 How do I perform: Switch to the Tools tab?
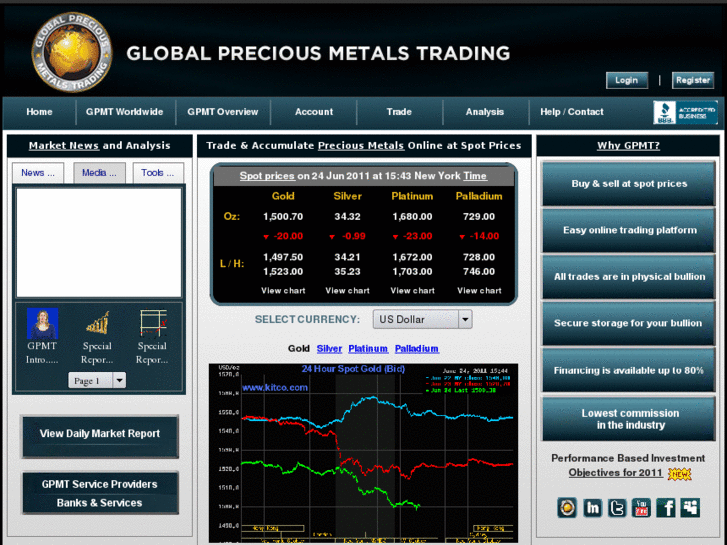158,173
